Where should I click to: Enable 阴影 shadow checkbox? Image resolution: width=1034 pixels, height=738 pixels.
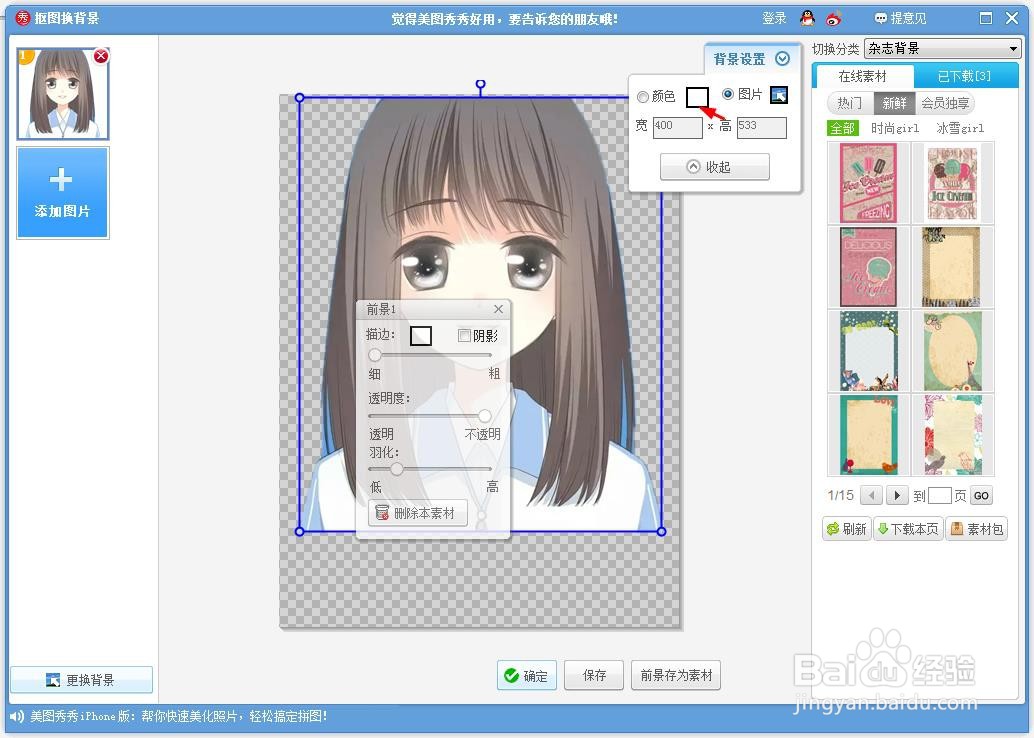[x=464, y=336]
